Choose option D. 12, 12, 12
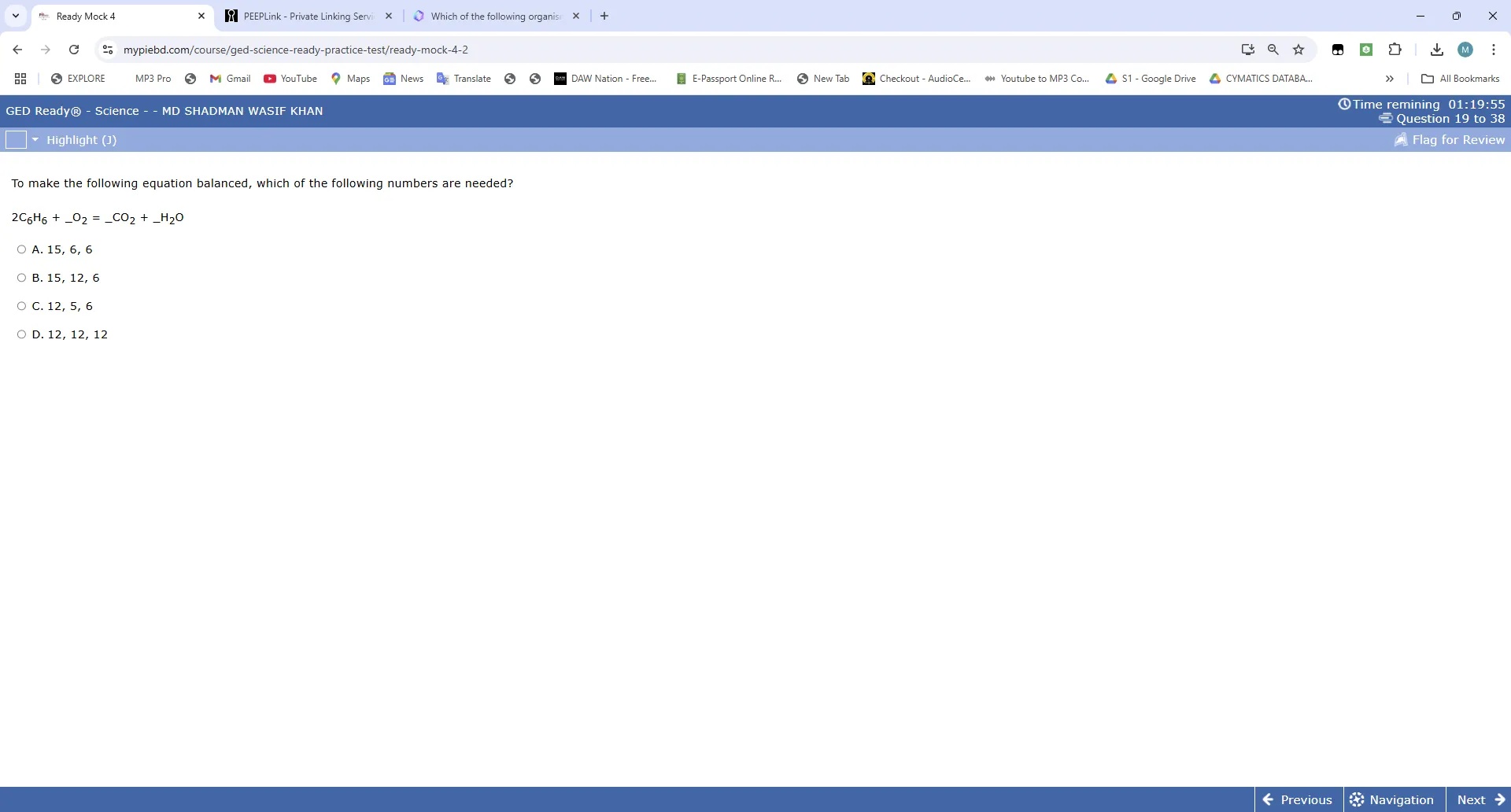The height and width of the screenshot is (812, 1511). coord(21,334)
